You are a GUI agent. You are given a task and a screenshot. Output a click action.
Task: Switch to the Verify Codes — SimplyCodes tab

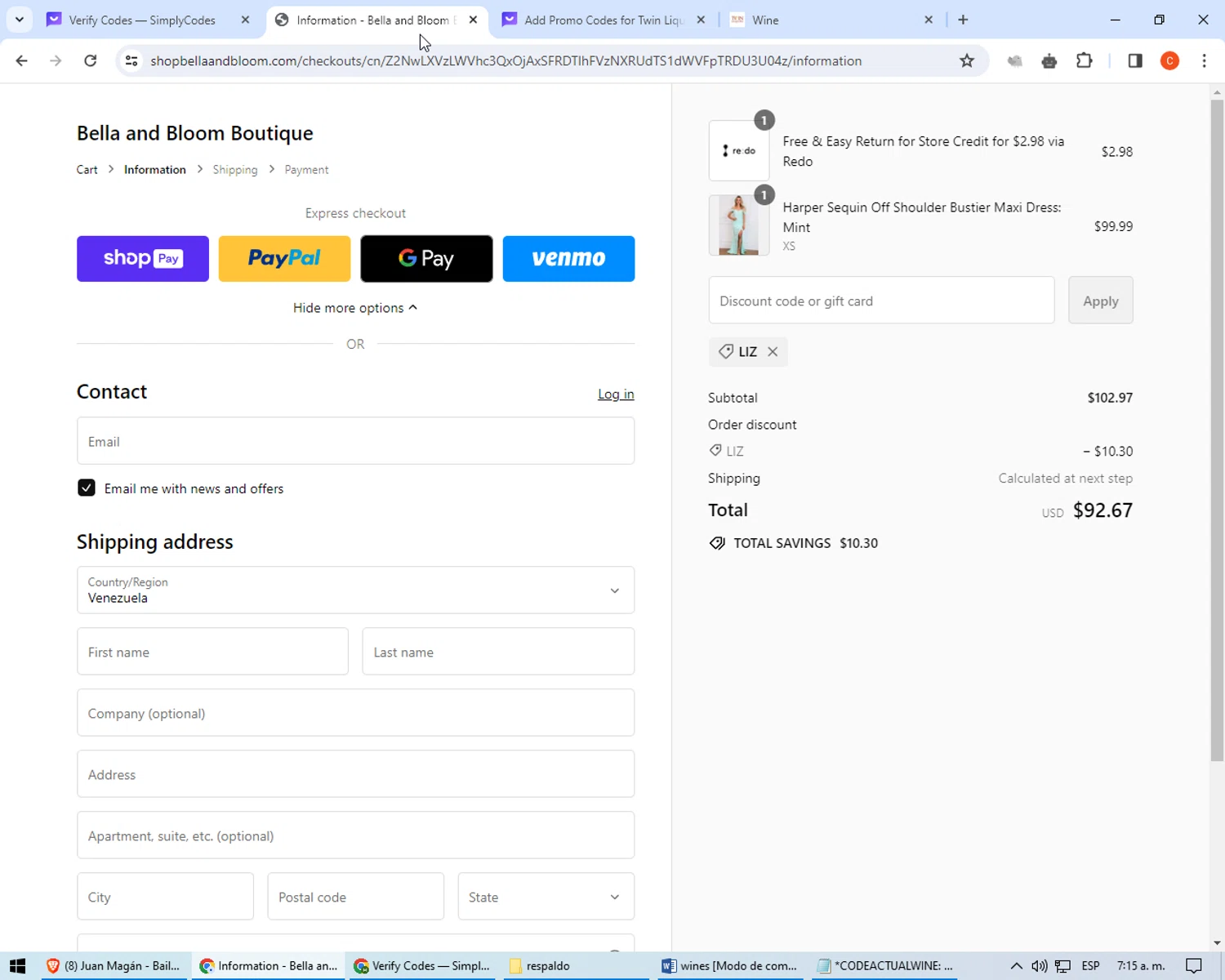(142, 20)
